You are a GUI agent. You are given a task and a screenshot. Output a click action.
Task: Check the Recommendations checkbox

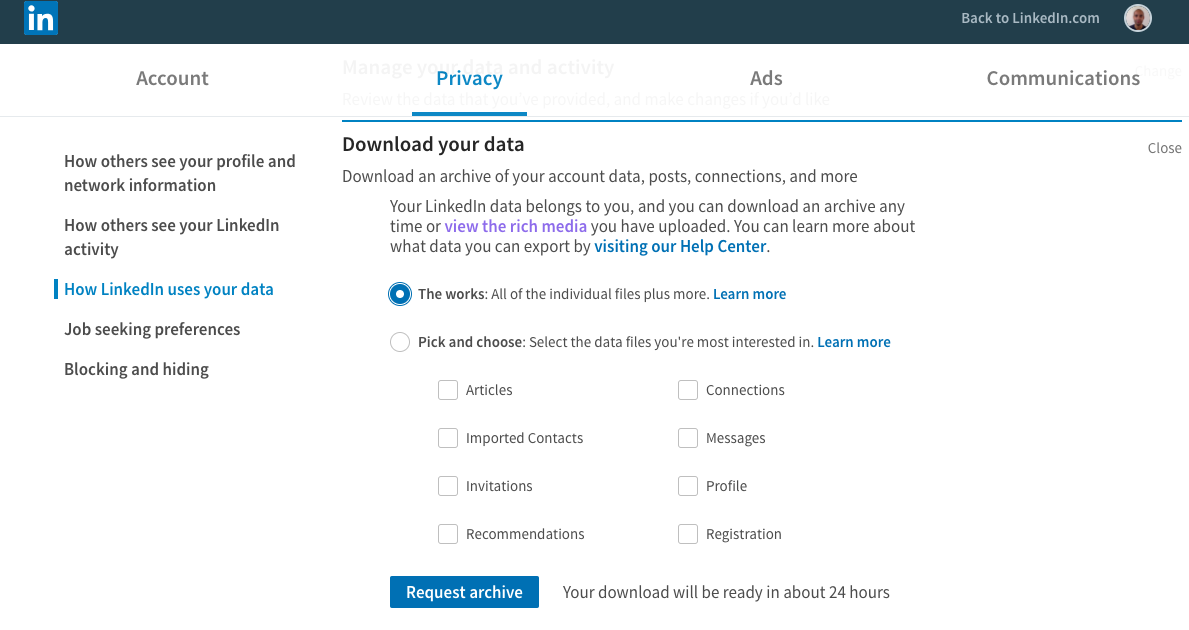448,534
